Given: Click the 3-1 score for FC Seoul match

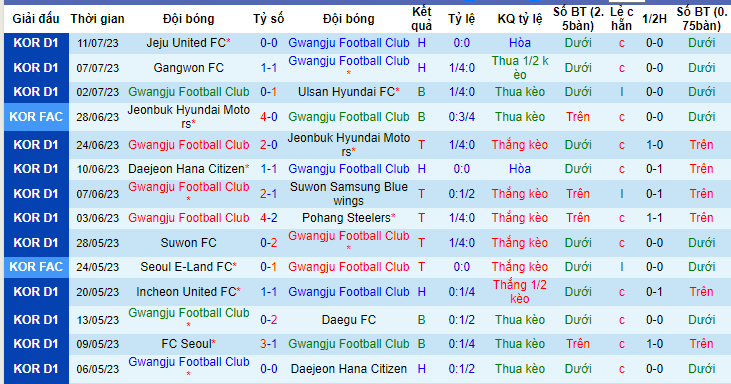Looking at the screenshot, I should (269, 344).
